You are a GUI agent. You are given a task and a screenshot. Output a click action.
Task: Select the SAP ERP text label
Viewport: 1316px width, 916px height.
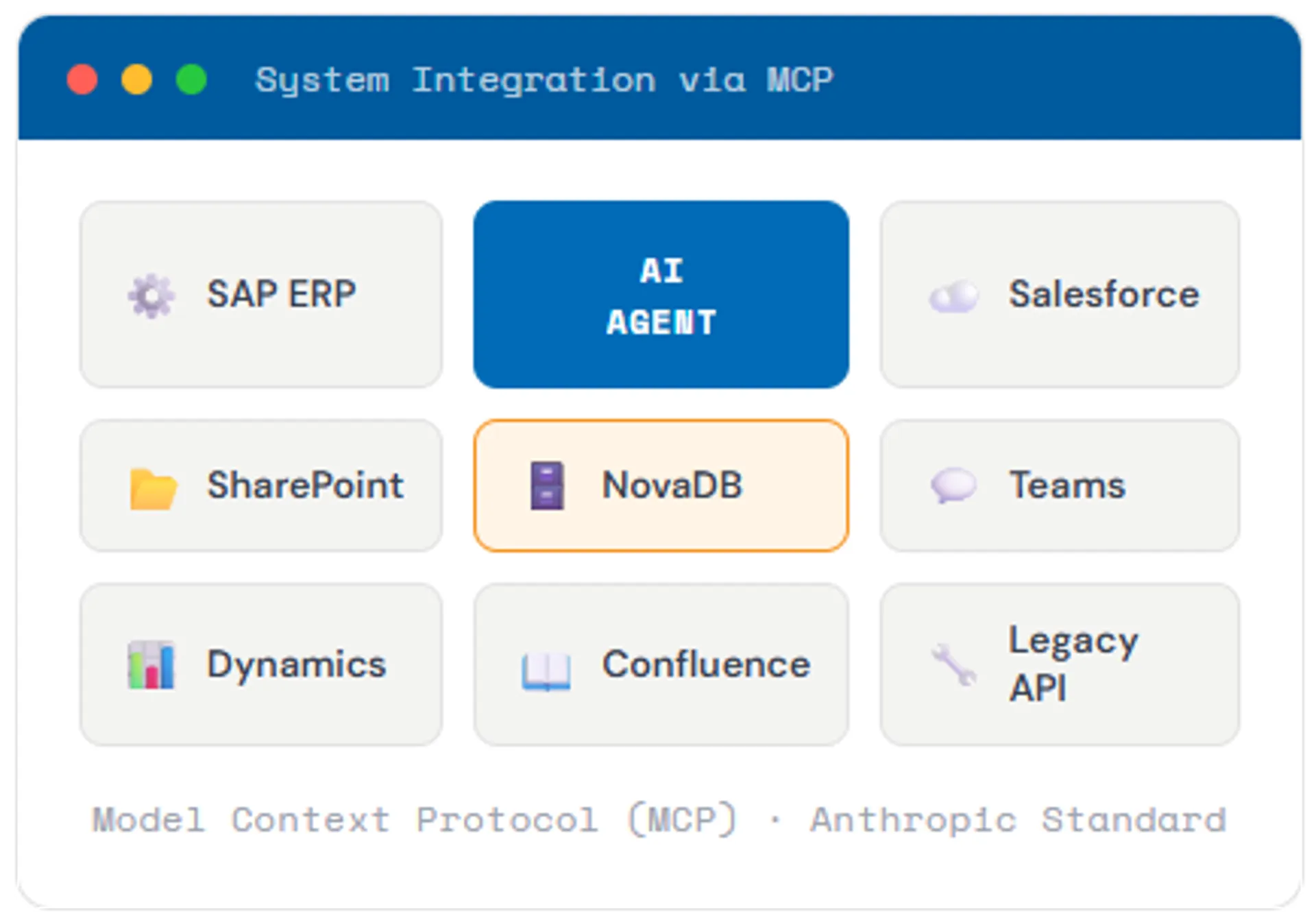coord(282,294)
